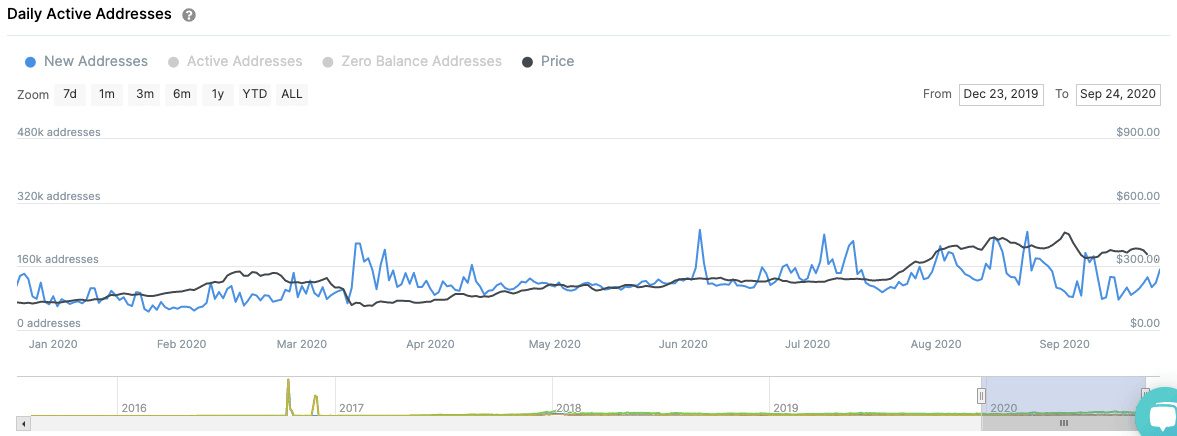Image resolution: width=1177 pixels, height=436 pixels.
Task: Zoom the chart to 1y
Action: click(x=218, y=95)
